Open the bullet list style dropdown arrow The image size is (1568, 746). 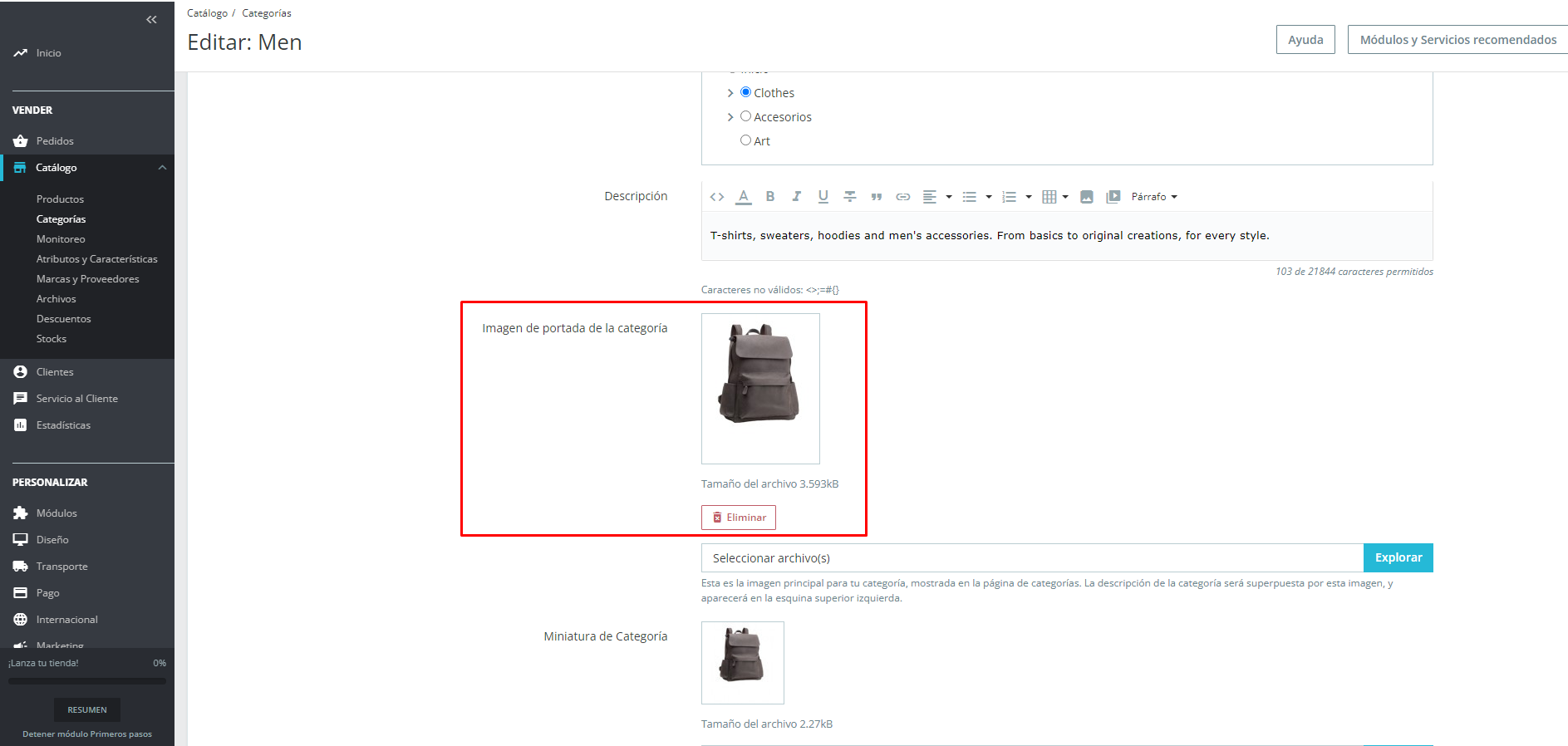coord(989,197)
